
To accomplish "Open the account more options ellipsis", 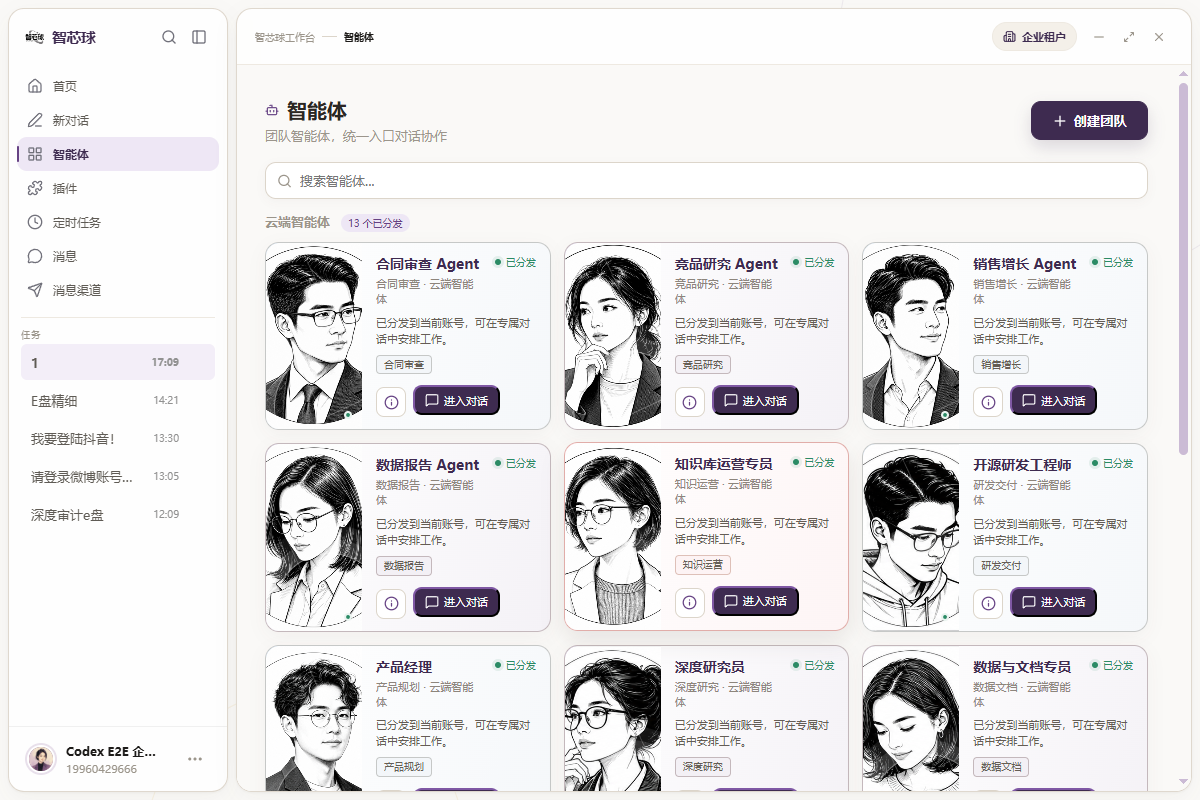I will (x=195, y=759).
